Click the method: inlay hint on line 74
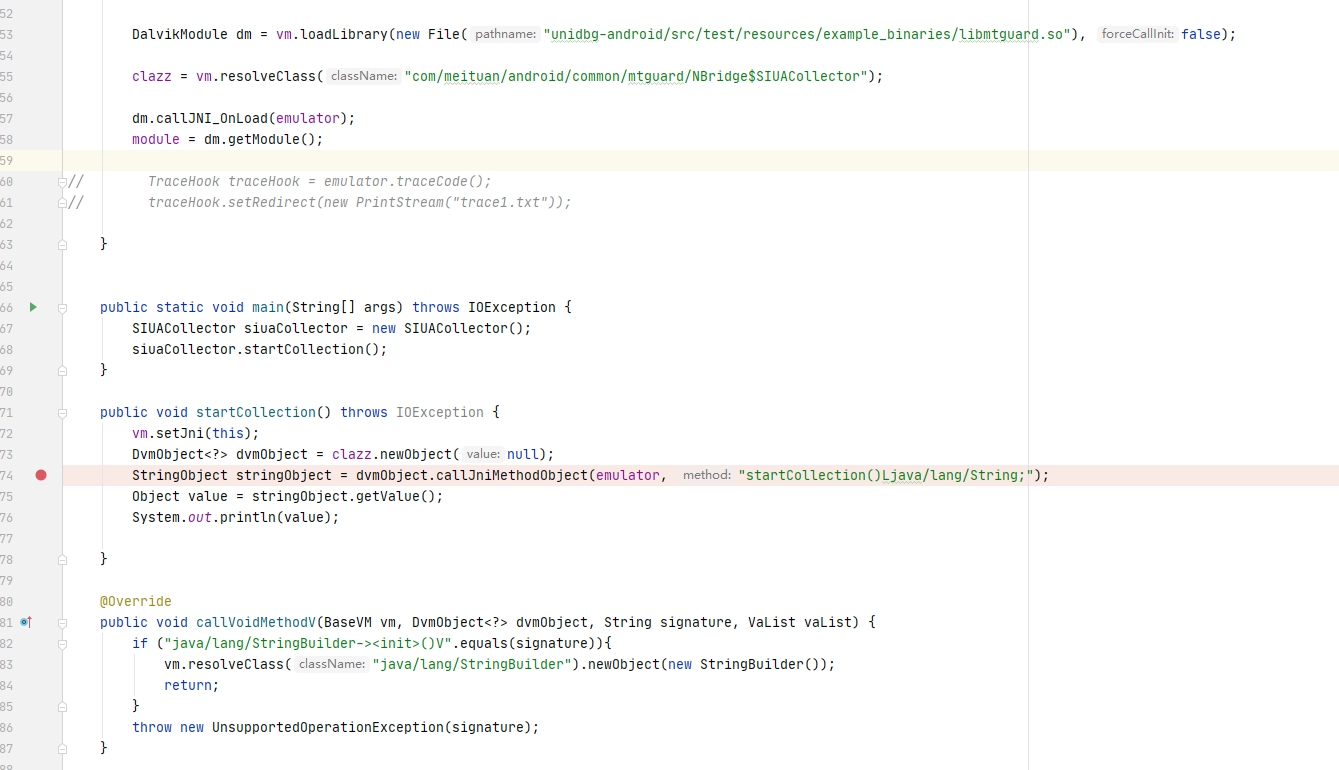Viewport: 1339px width, 770px height. point(707,475)
